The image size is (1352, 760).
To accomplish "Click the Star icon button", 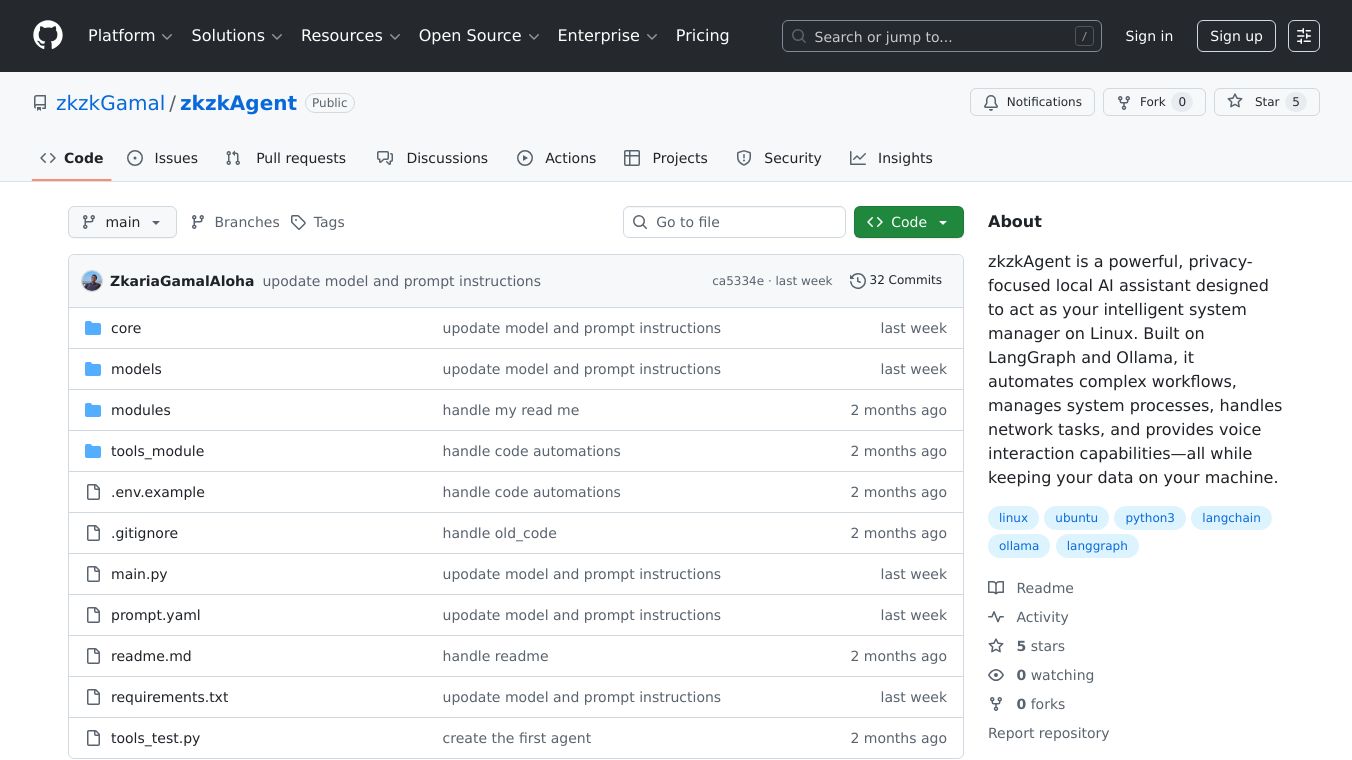I will [x=1235, y=102].
